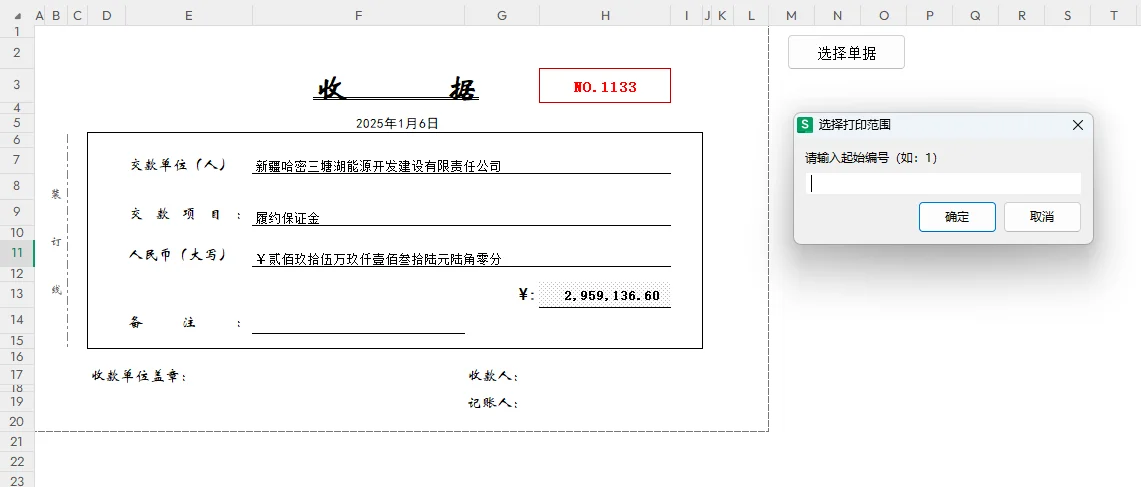Select row header 17
The height and width of the screenshot is (487, 1141).
pos(17,375)
